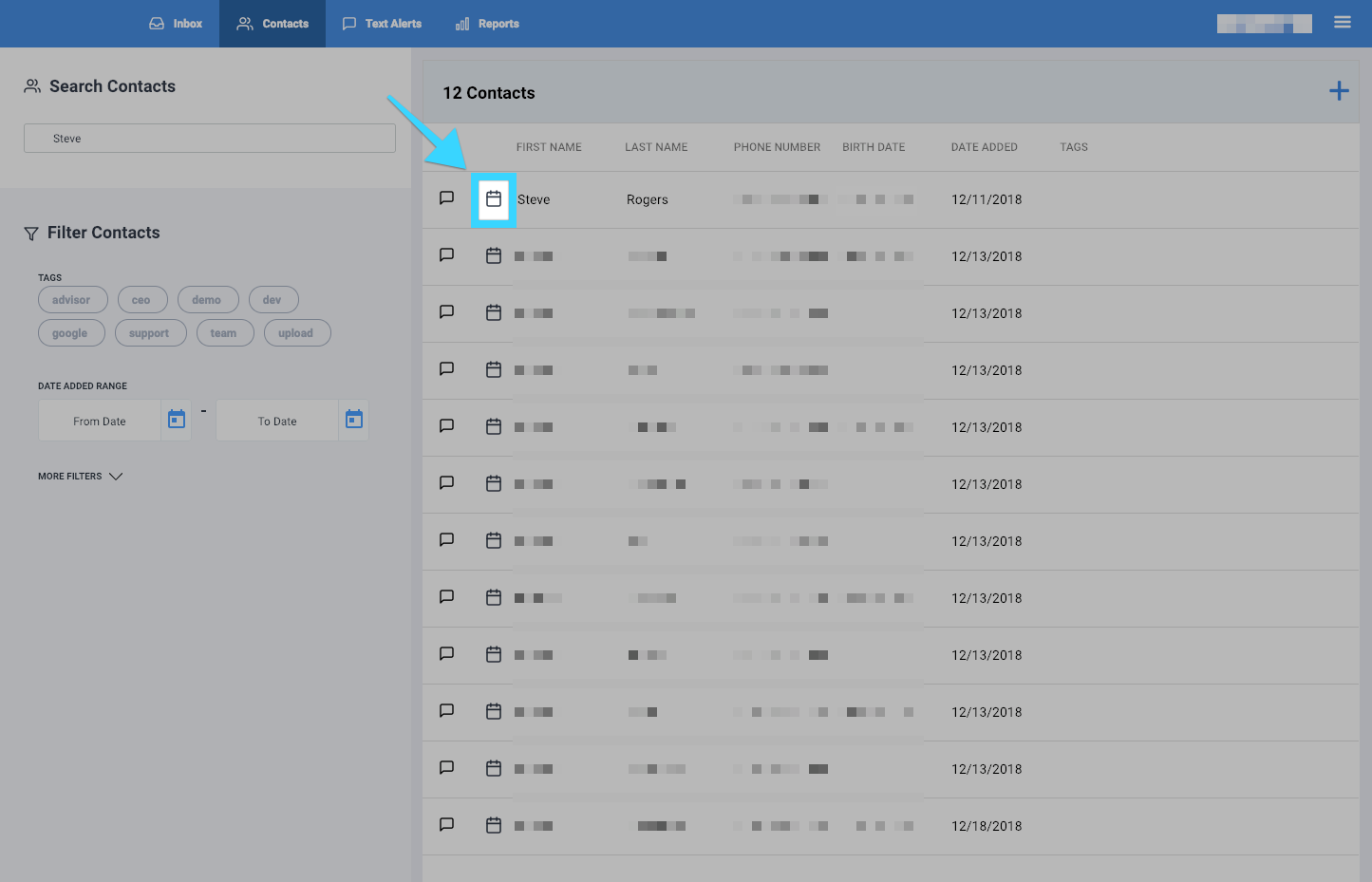Open the message icon in the 12/18/2018 row

pos(446,825)
